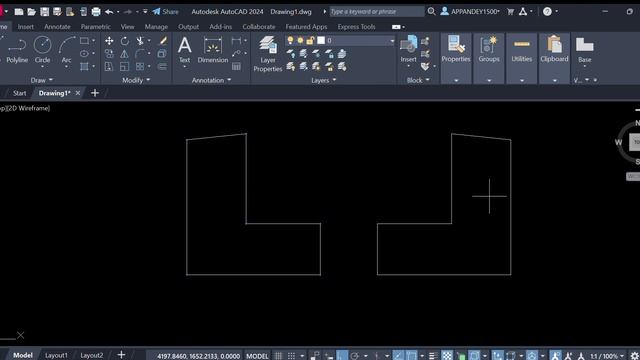Select the Polyline tool
Screen dimensions: 640x360
[x=17, y=50]
